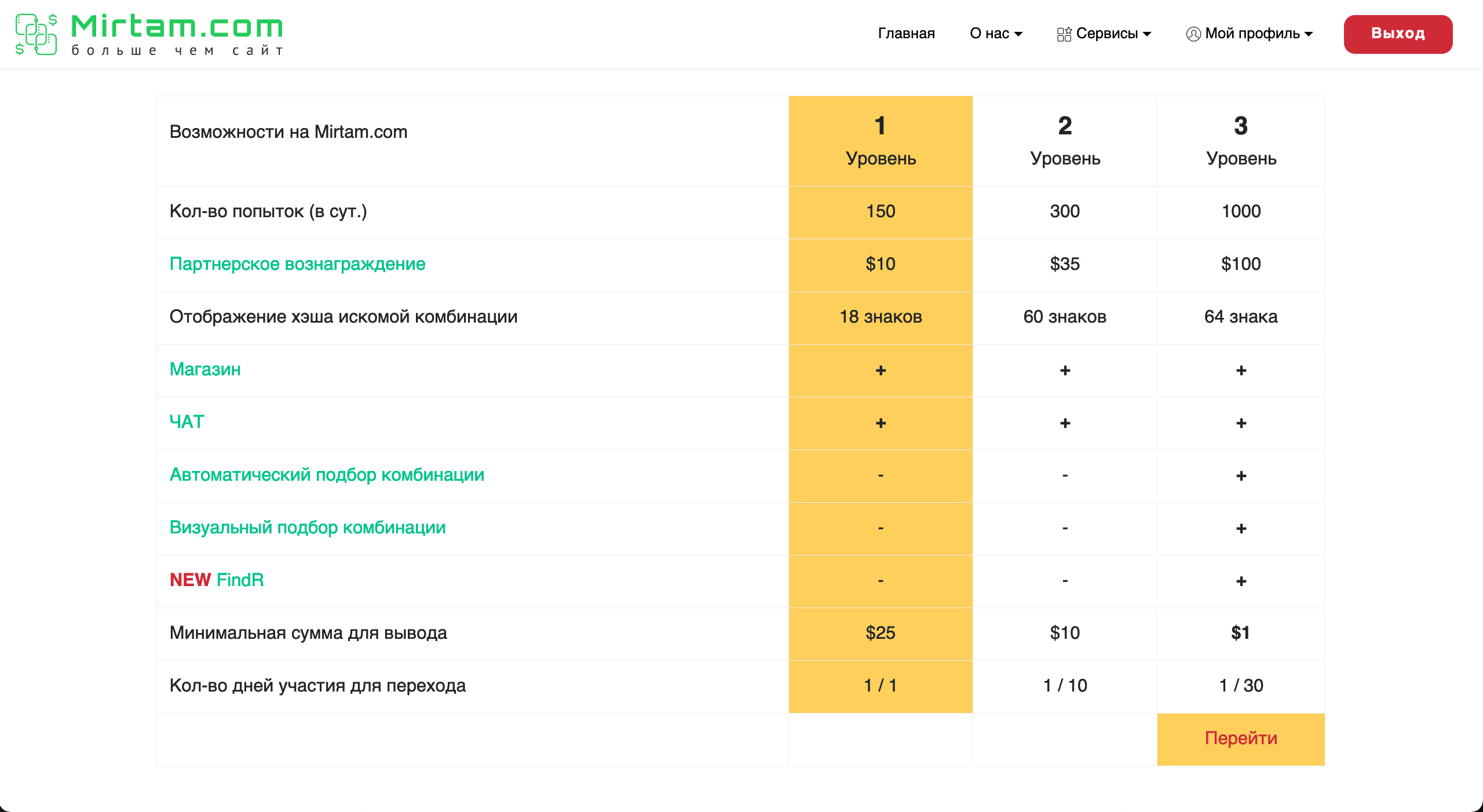The image size is (1483, 812).
Task: Click the $35 partner reward cell
Action: [x=1065, y=264]
